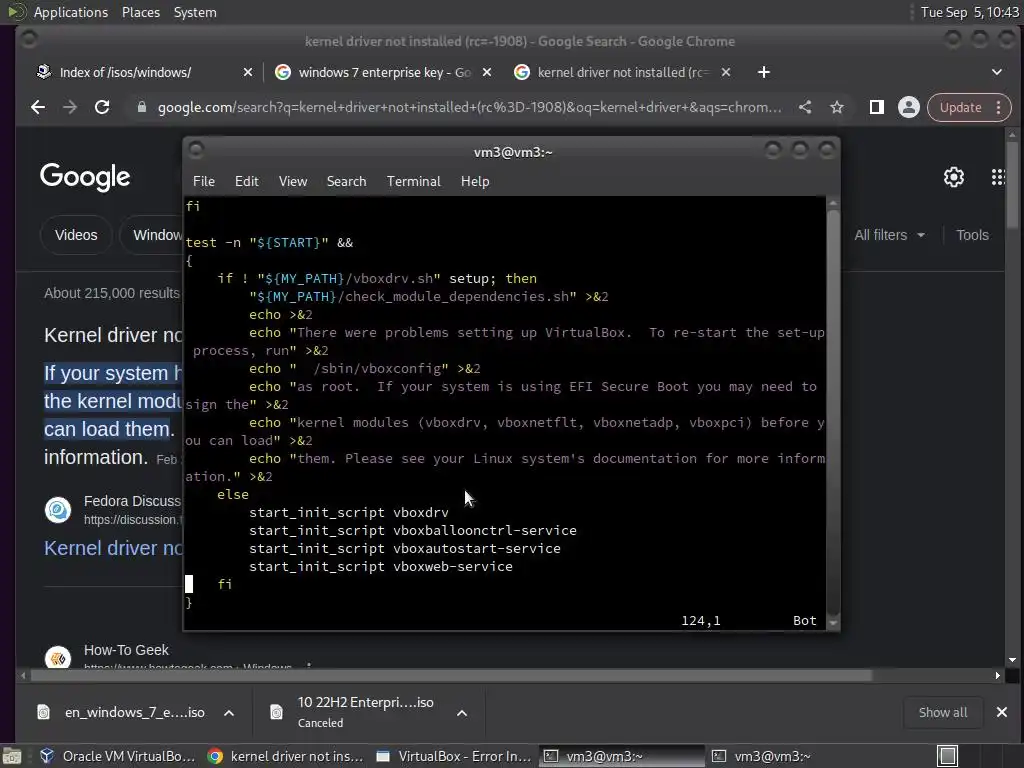Open the Kernel driver result link
The height and width of the screenshot is (768, 1024).
113,548
